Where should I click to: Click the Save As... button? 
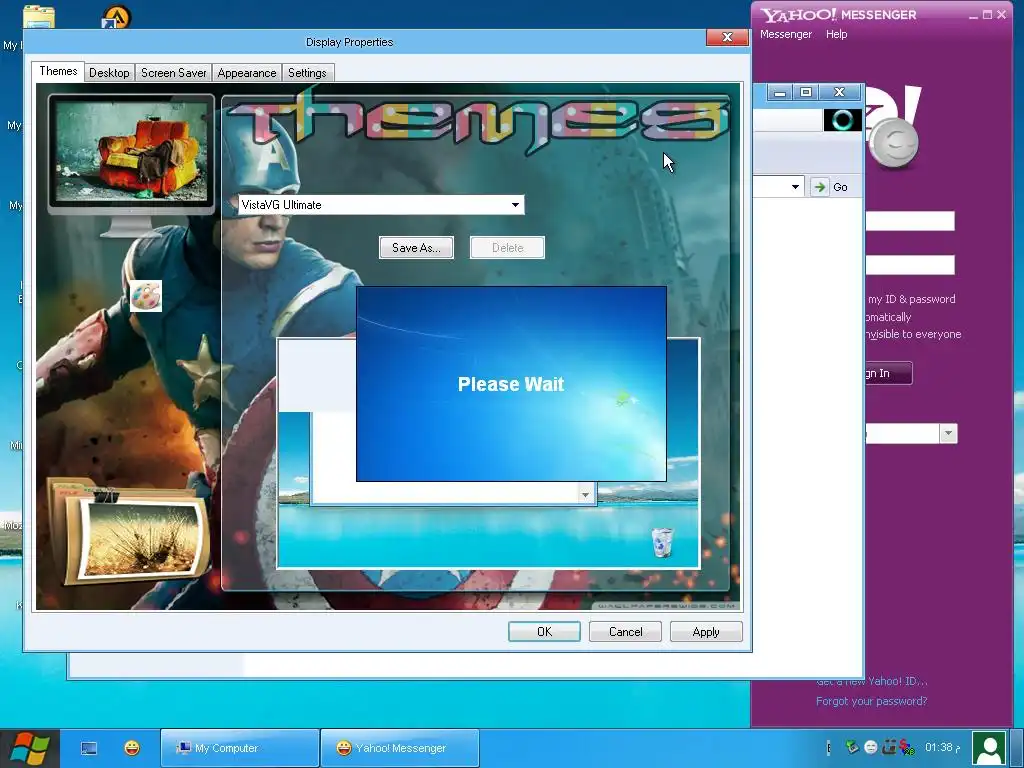tap(416, 248)
